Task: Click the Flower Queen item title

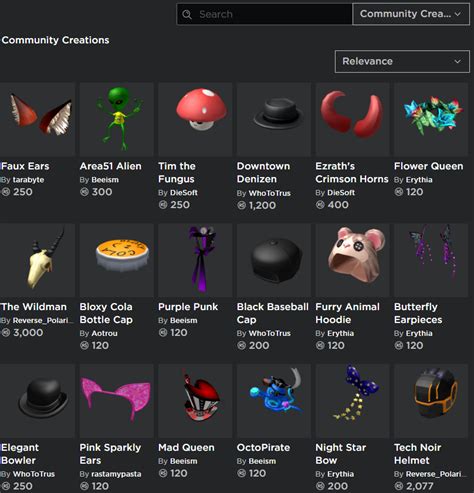Action: pyautogui.click(x=428, y=166)
